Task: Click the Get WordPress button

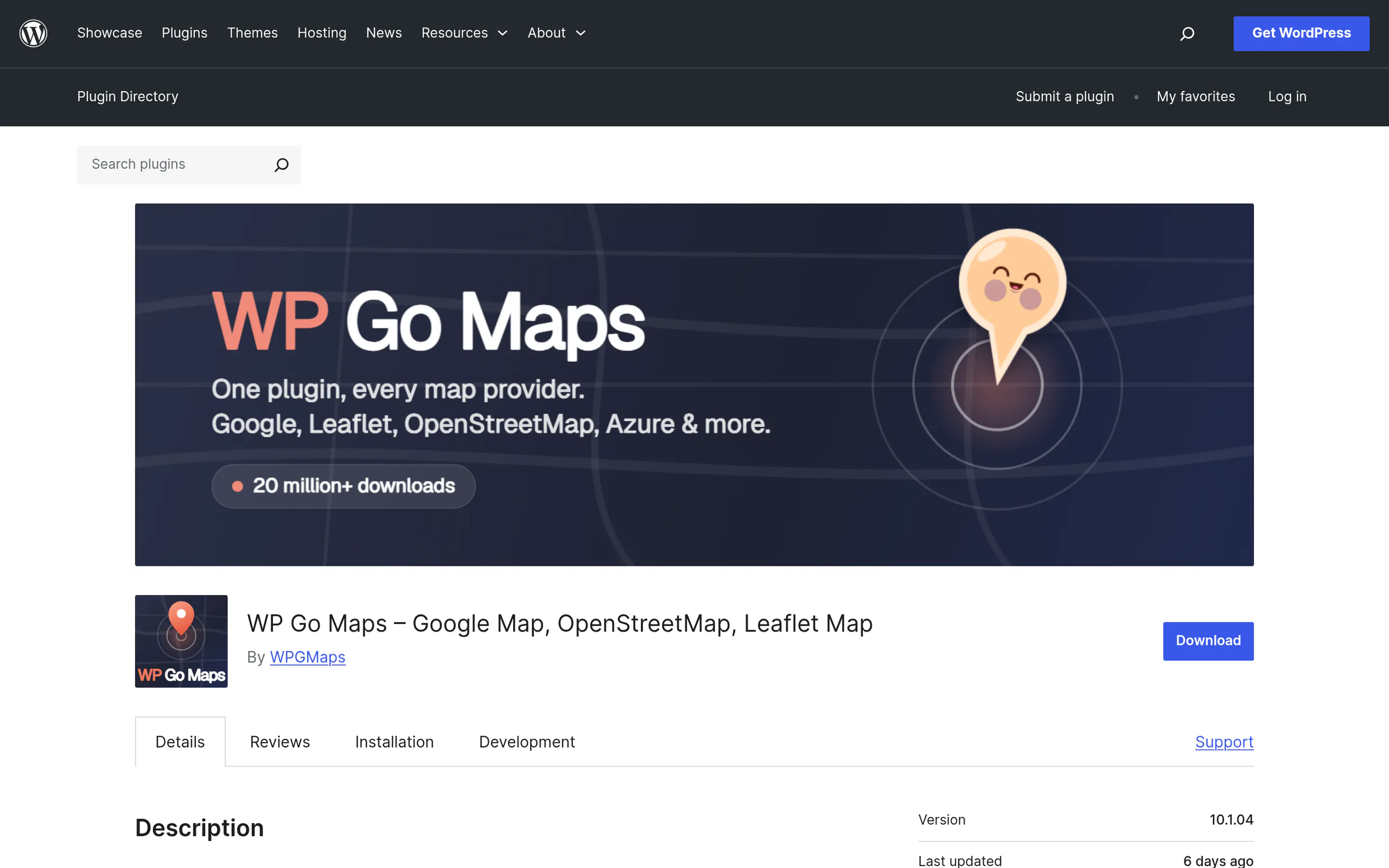Action: (1301, 33)
